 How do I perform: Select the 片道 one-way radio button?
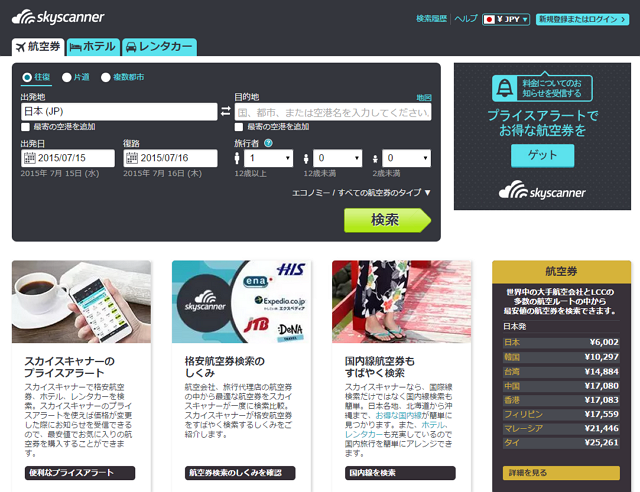[67, 77]
